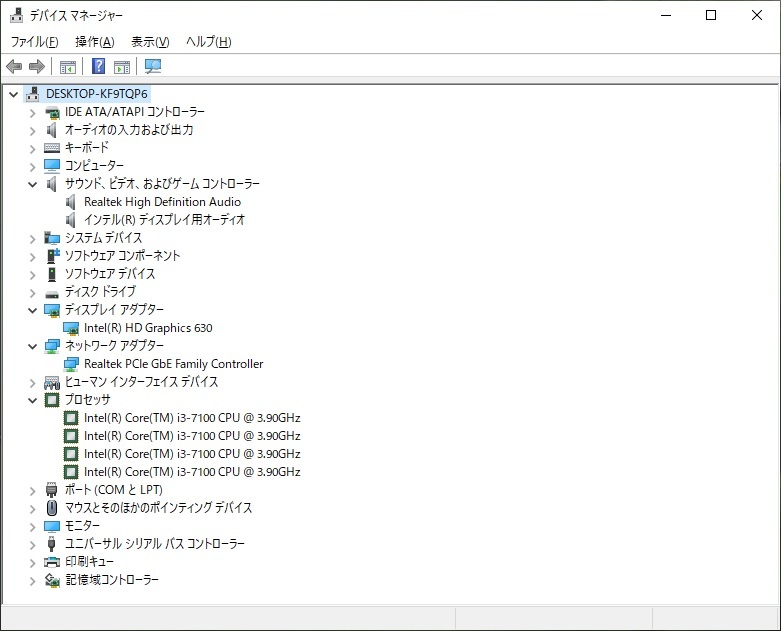Click the scan for hardware changes icon
The image size is (781, 631).
[x=152, y=67]
